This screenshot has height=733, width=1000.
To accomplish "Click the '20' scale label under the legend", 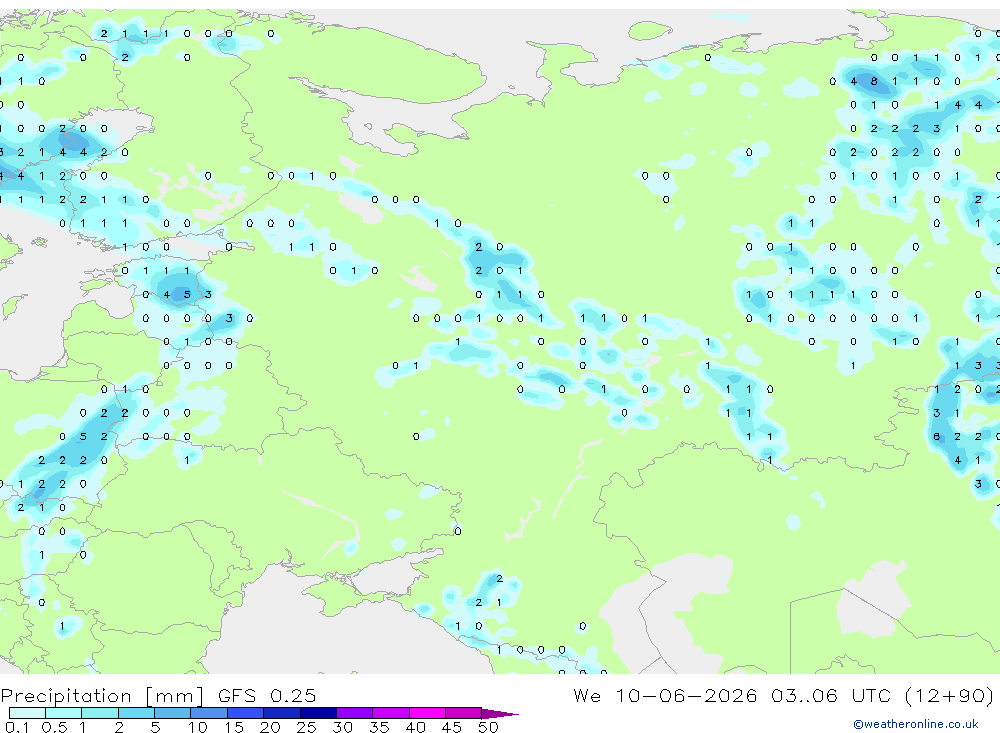I will pos(270,727).
